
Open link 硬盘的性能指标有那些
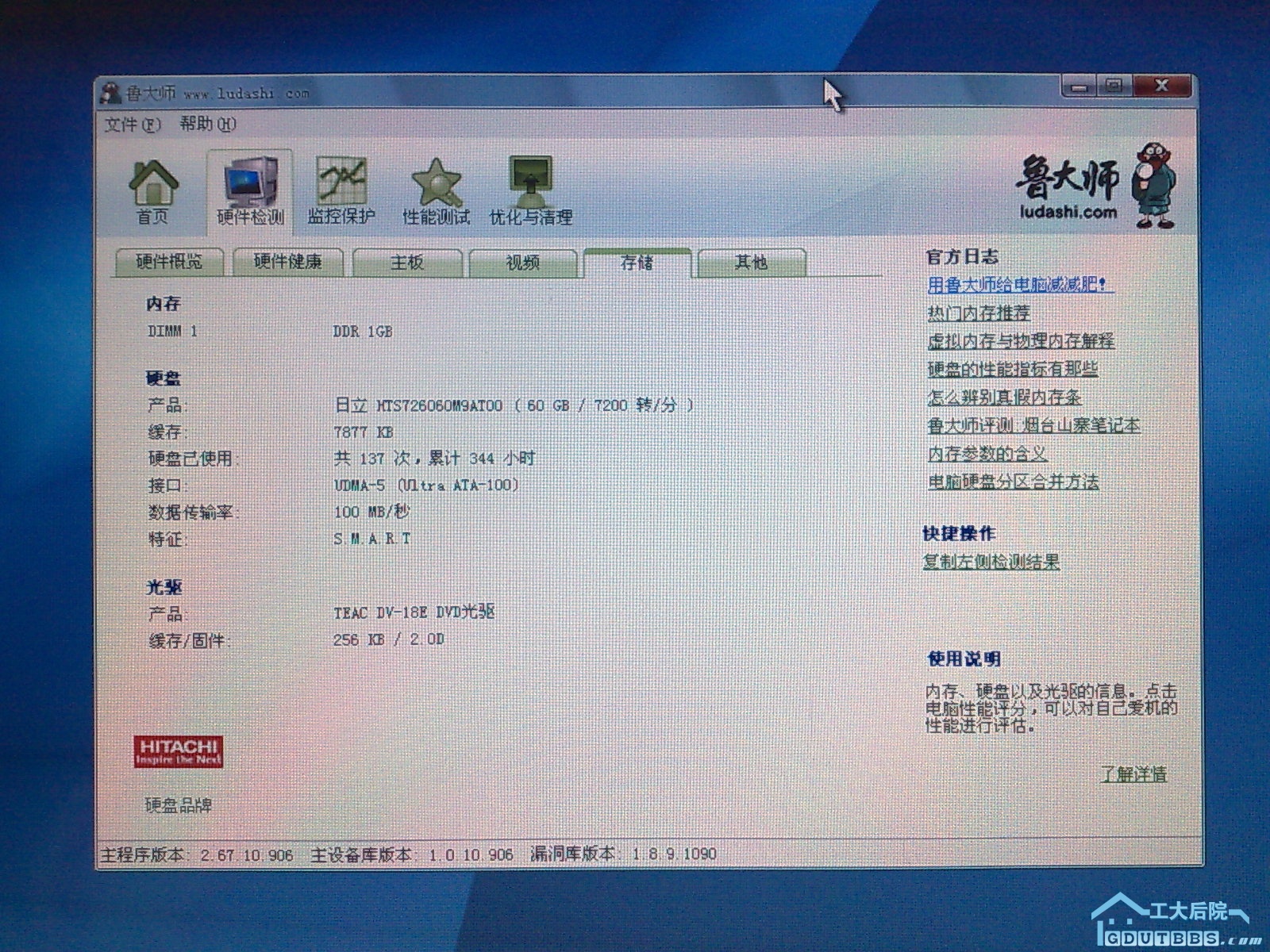point(1013,369)
